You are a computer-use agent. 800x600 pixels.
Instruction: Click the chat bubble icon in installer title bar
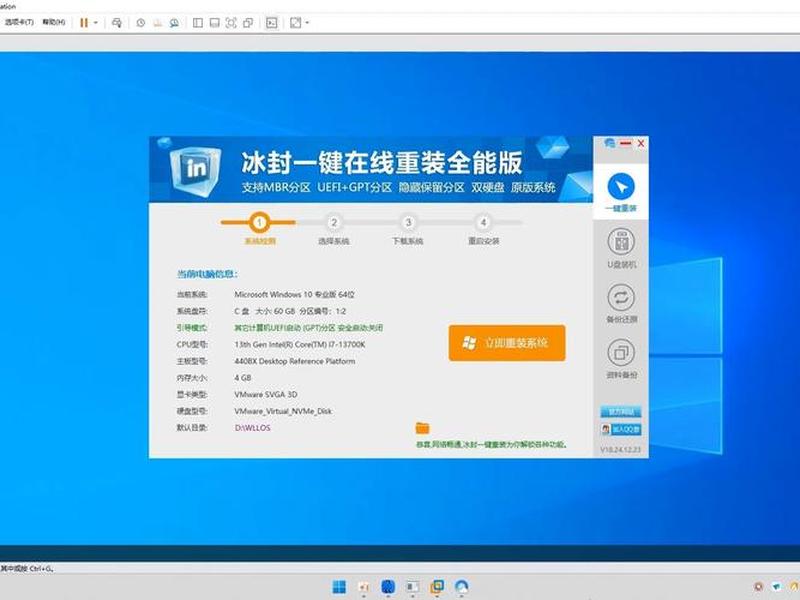(610, 143)
